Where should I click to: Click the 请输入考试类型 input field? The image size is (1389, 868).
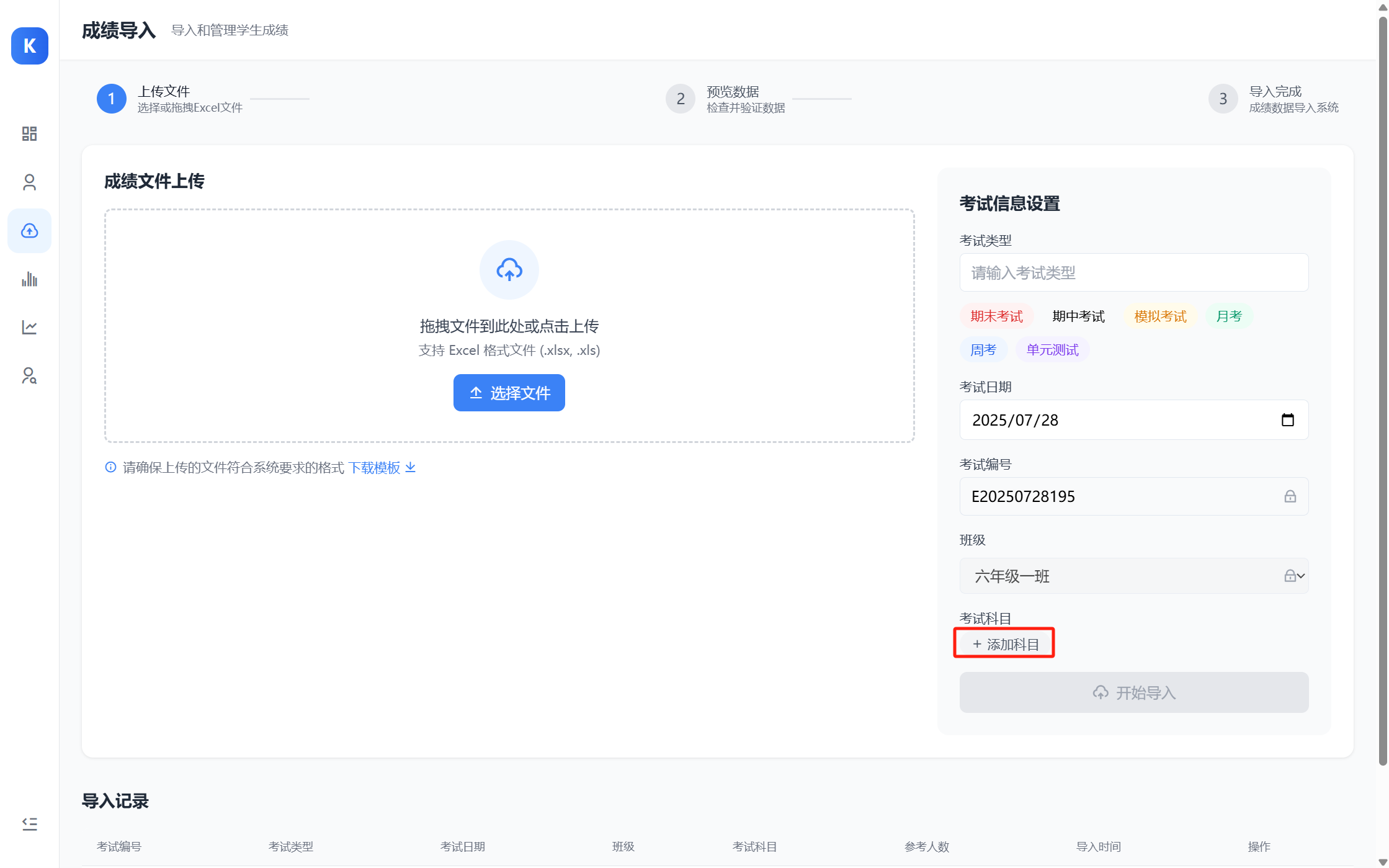click(x=1133, y=273)
